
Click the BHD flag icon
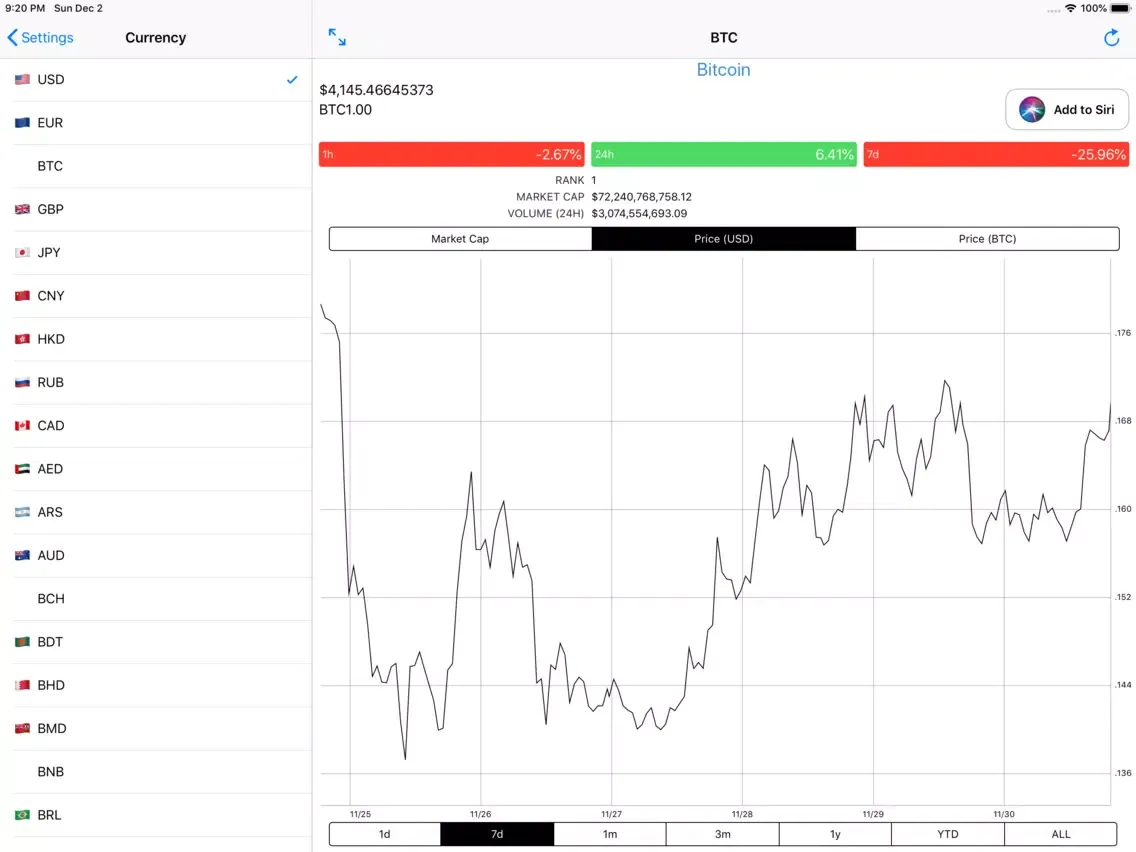(x=22, y=685)
